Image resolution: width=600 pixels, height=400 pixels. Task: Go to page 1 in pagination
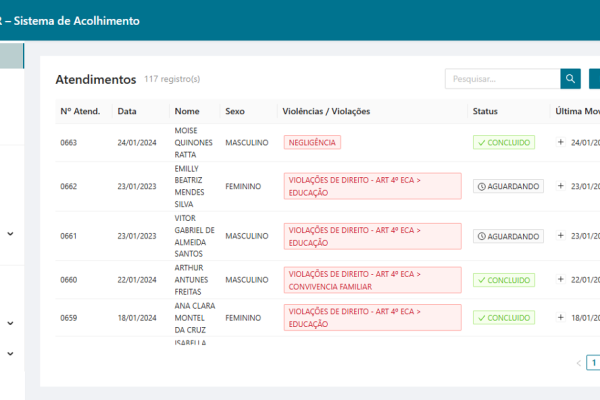click(593, 363)
